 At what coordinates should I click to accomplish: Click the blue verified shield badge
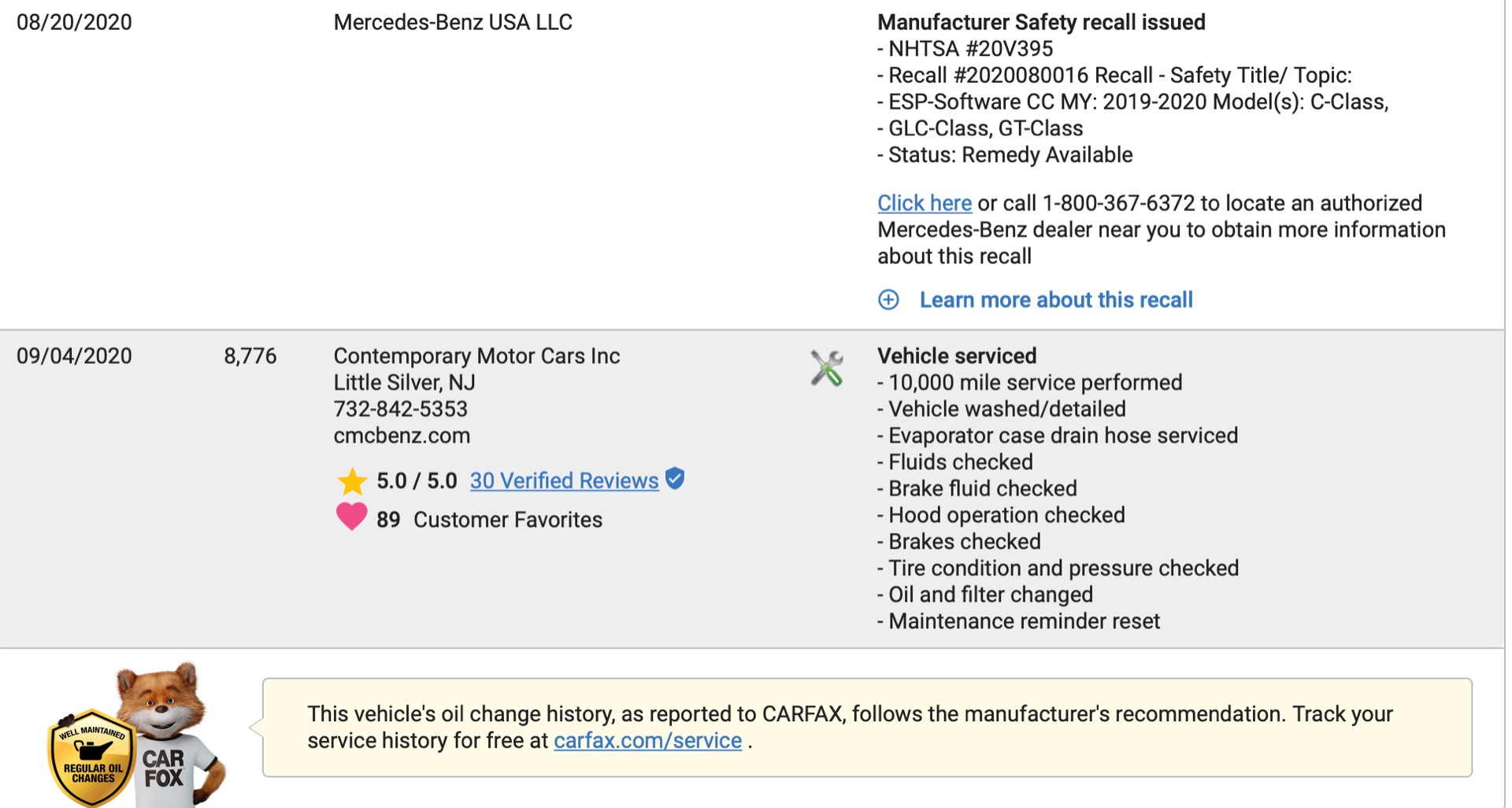coord(675,478)
